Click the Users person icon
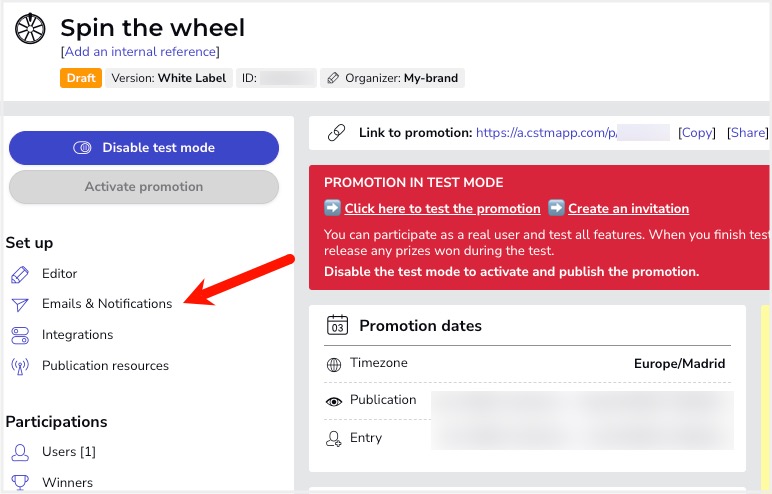 [20, 452]
